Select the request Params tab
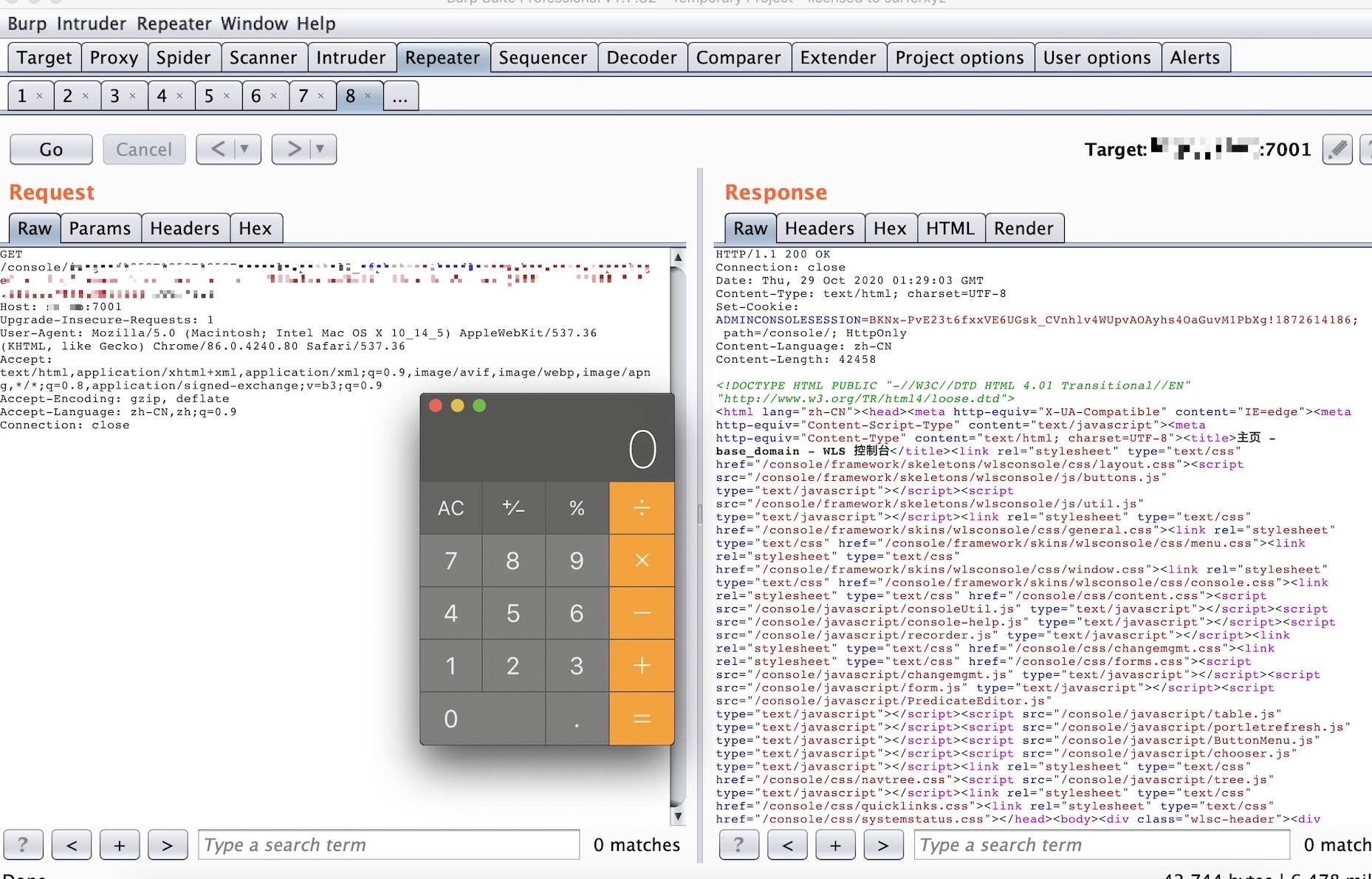 (100, 228)
